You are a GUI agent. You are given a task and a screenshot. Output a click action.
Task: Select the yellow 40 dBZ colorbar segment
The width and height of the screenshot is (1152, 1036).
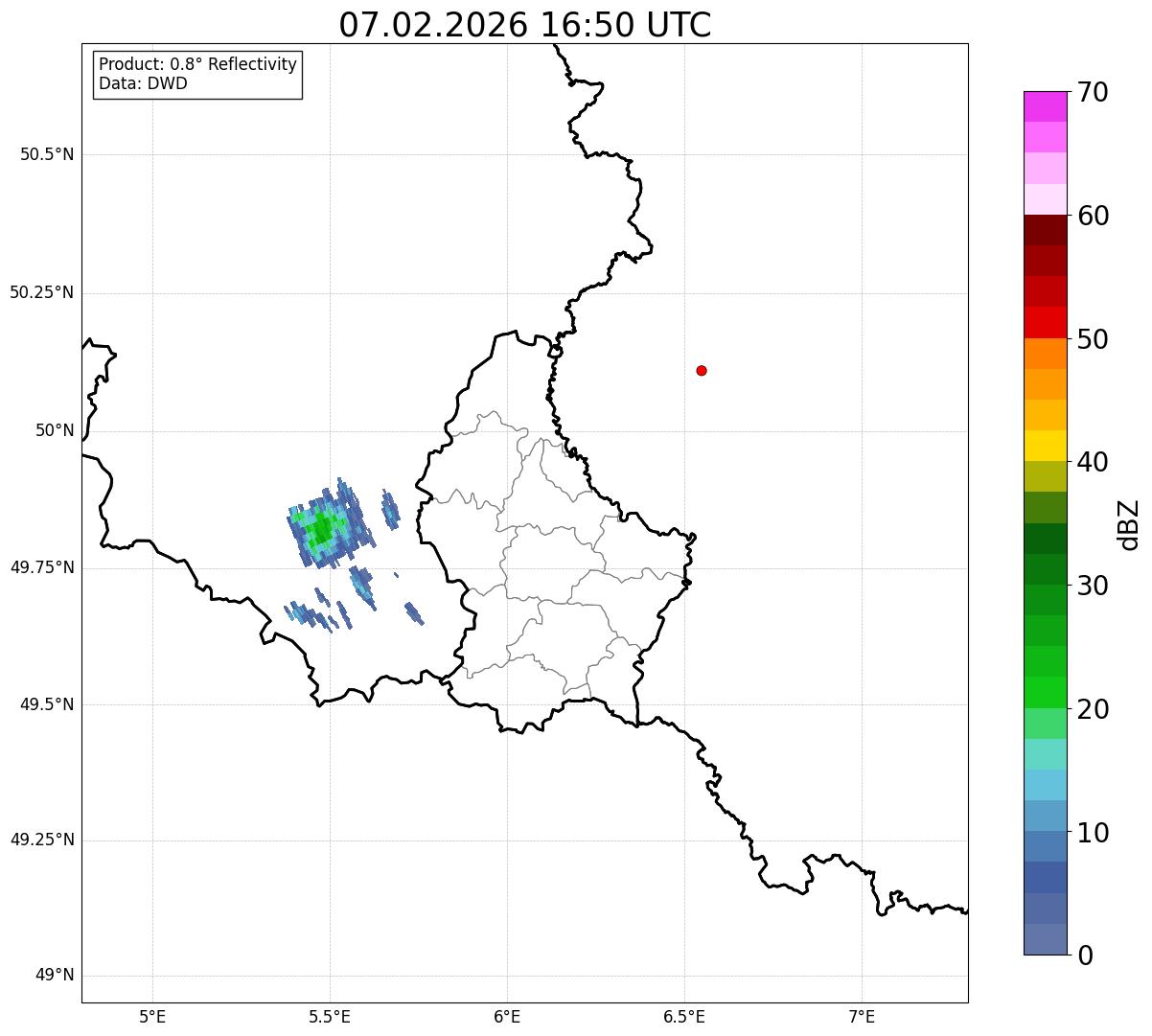pos(1045,446)
